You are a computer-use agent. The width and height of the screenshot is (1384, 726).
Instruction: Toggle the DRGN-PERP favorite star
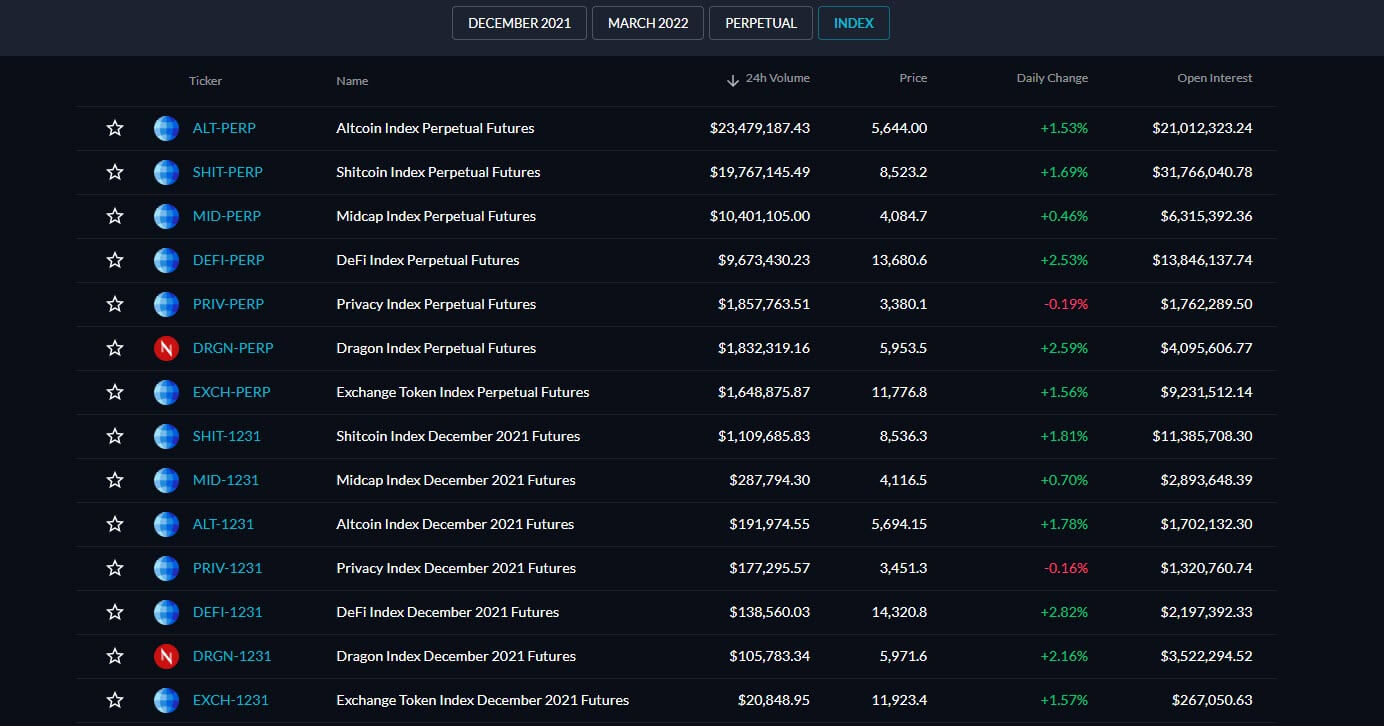[115, 348]
